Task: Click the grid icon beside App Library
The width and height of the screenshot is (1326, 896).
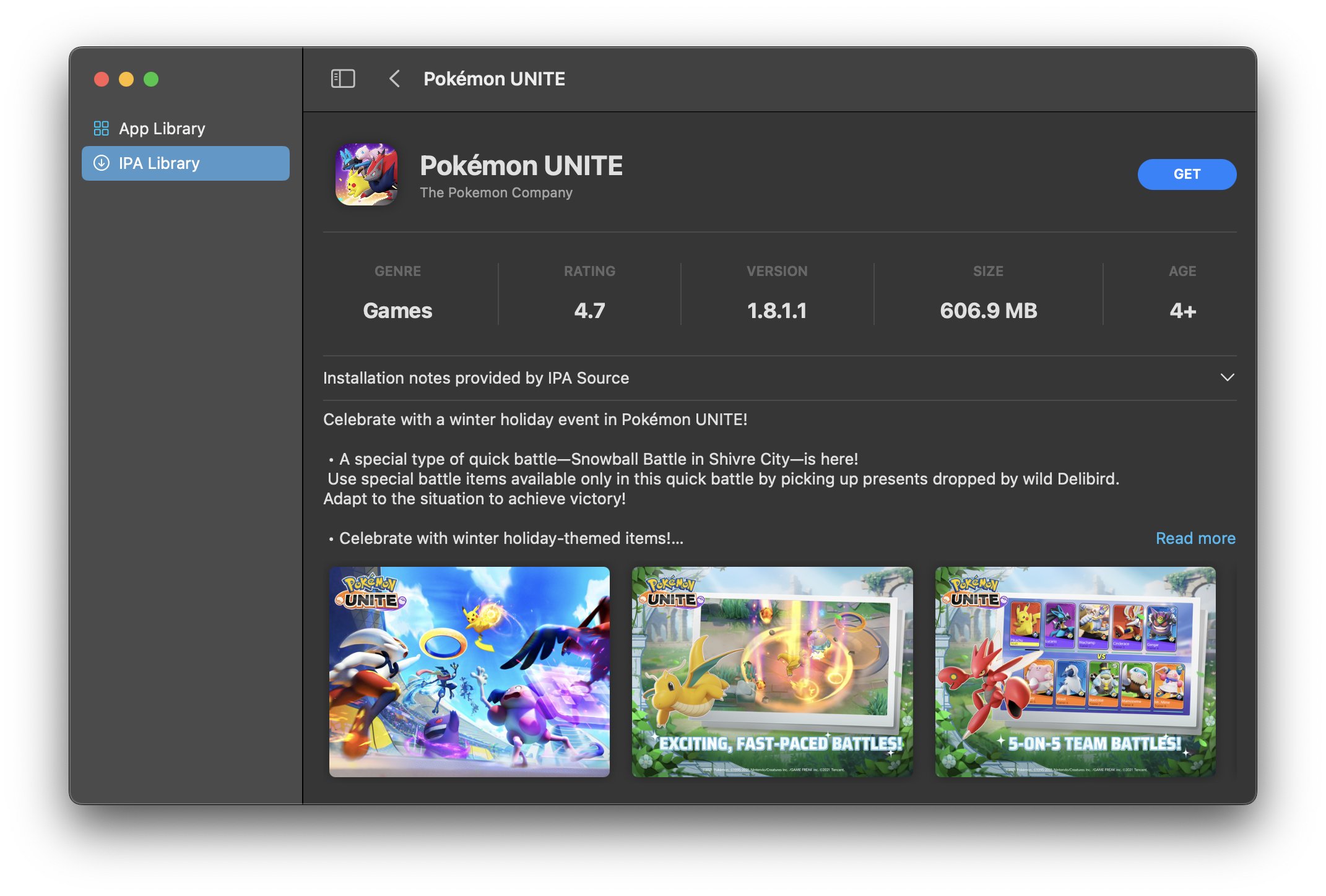Action: pyautogui.click(x=101, y=128)
